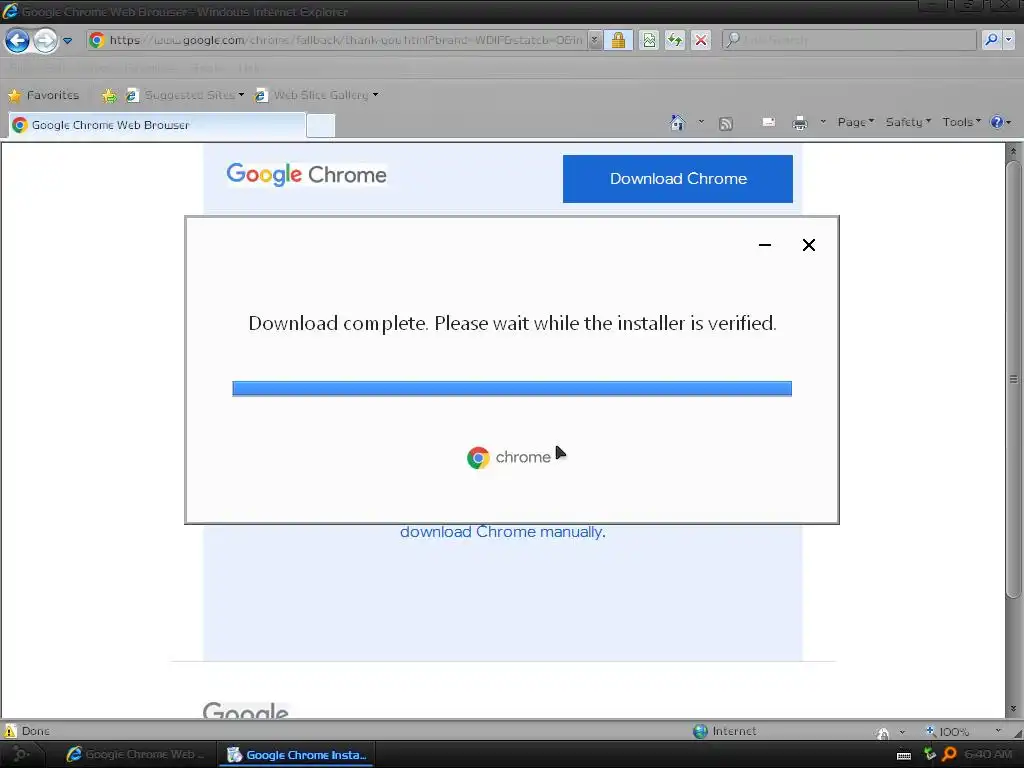Refresh the page with the green arrows icon

pos(675,40)
